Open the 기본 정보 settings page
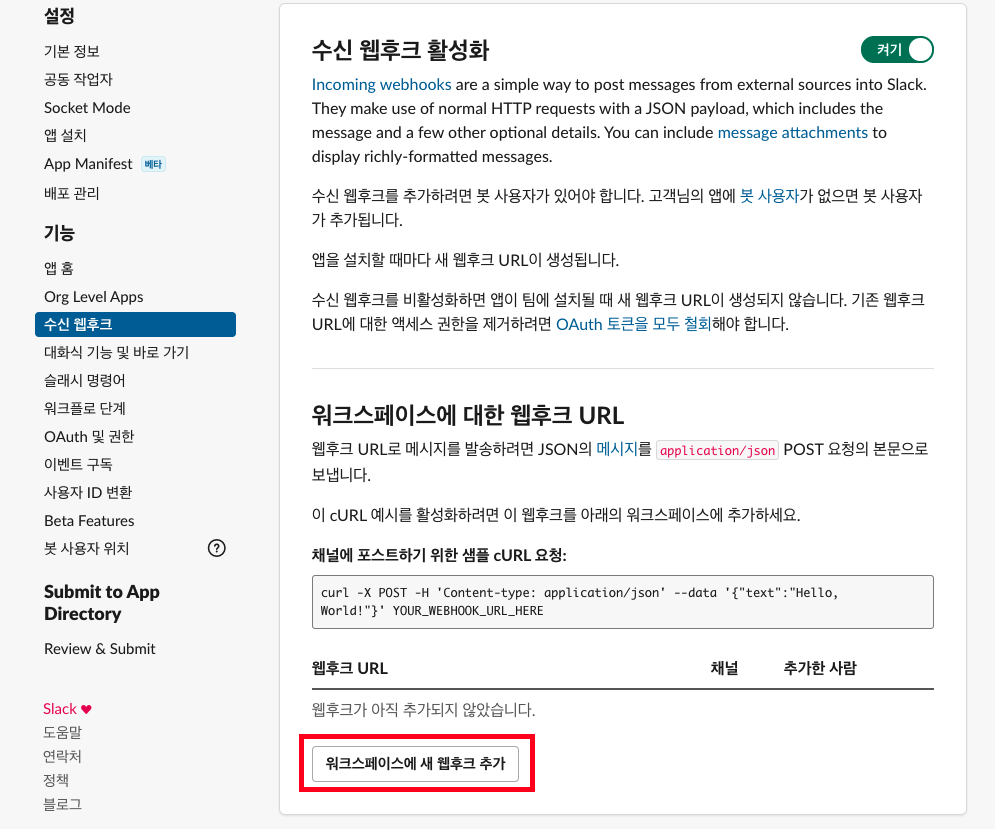995x829 pixels. click(72, 51)
